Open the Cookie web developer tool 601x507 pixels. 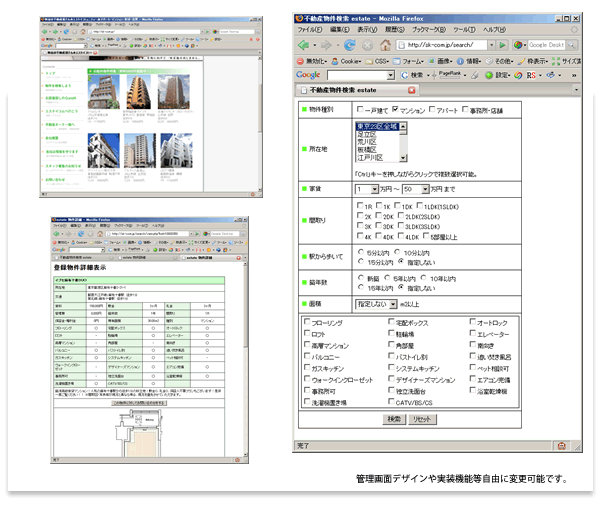tap(346, 61)
